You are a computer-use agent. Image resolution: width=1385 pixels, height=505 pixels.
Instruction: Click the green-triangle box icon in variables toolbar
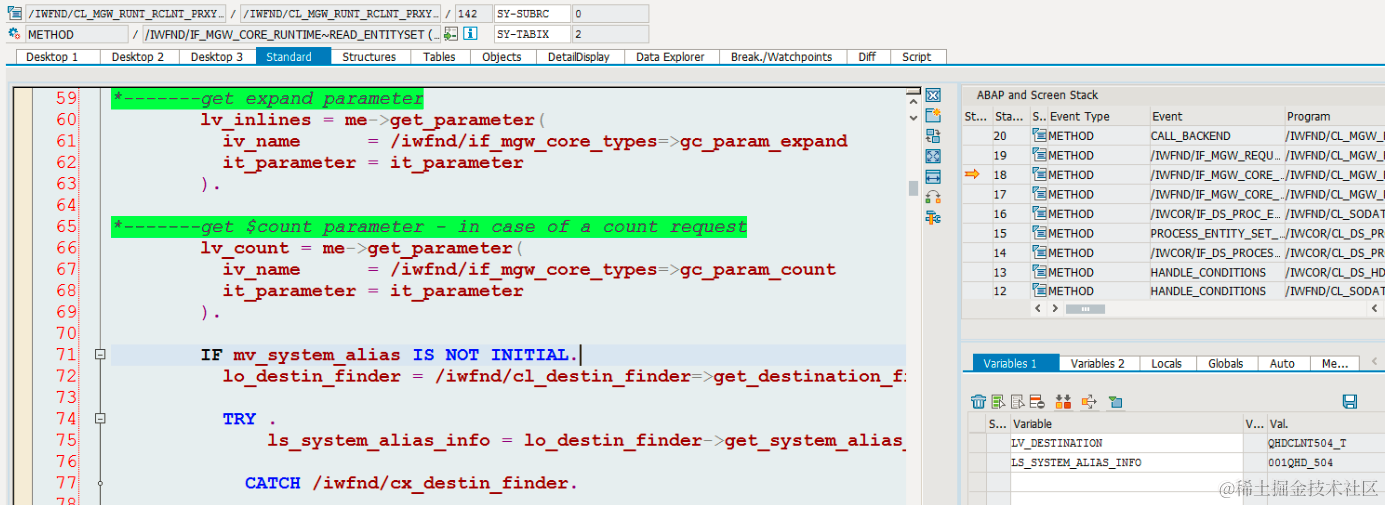coord(1115,402)
